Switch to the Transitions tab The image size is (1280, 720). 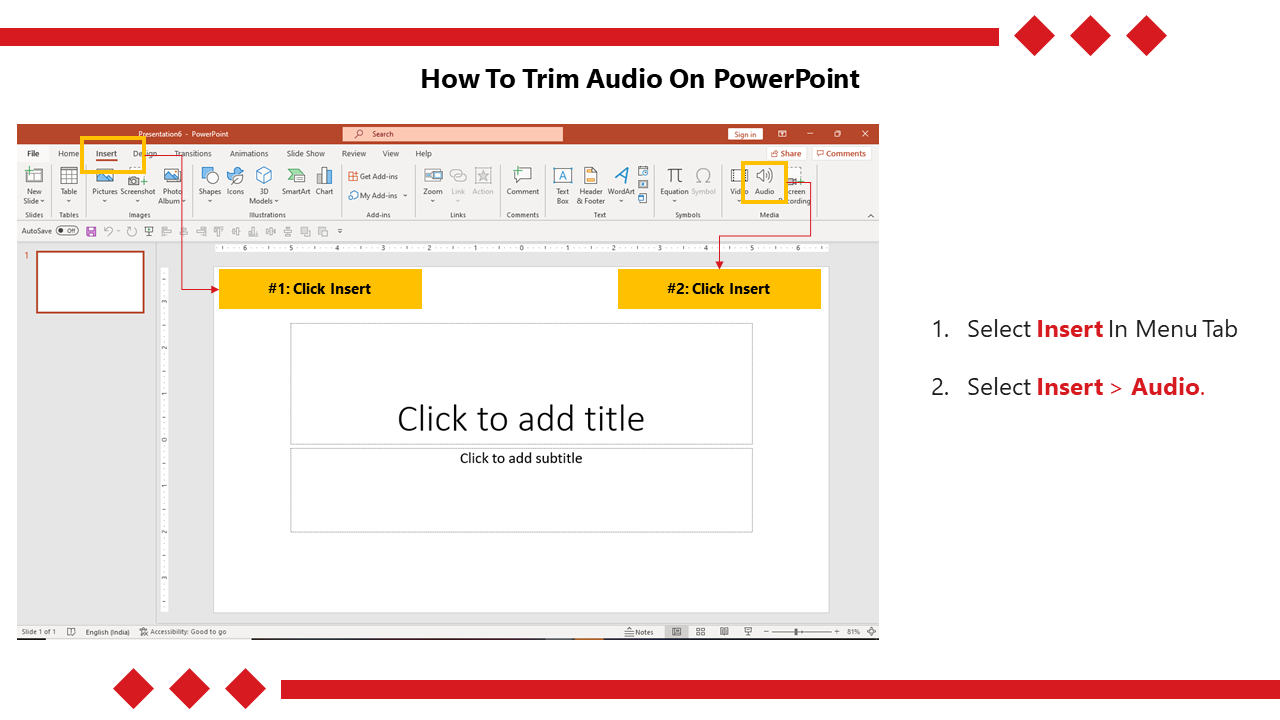click(193, 154)
